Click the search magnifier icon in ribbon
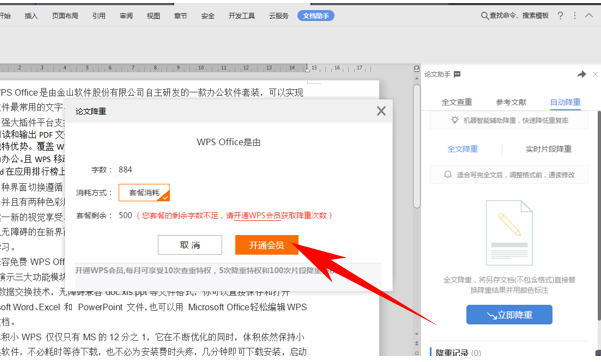The width and height of the screenshot is (601, 362). pos(484,16)
